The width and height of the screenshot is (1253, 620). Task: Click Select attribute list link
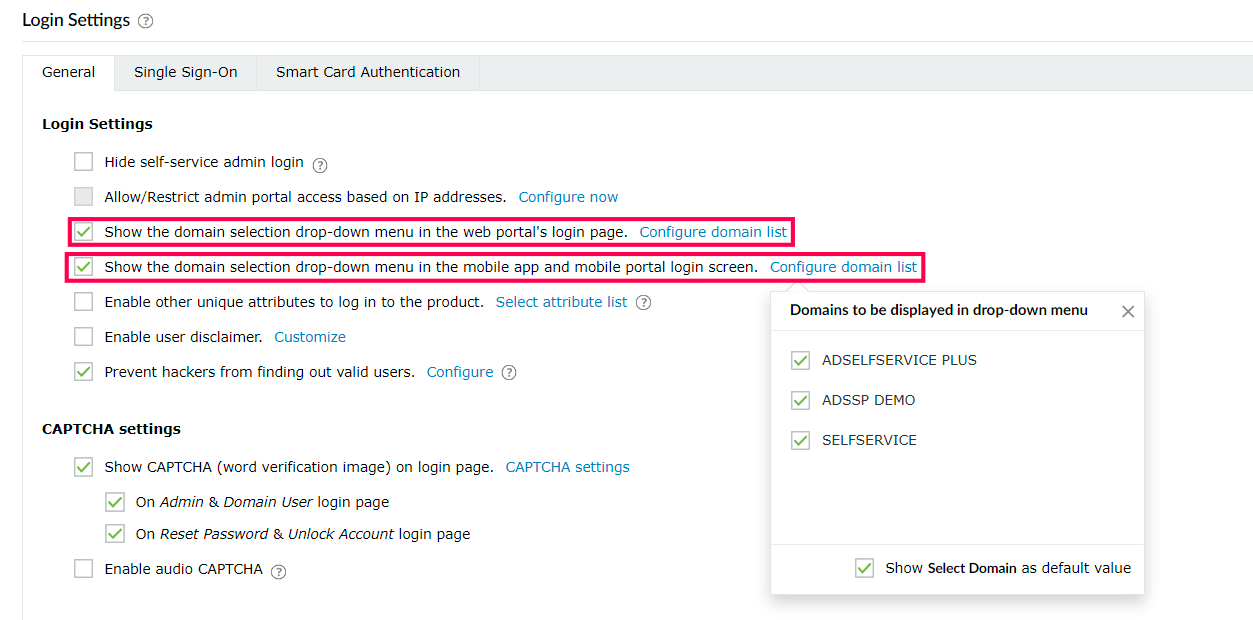[562, 302]
